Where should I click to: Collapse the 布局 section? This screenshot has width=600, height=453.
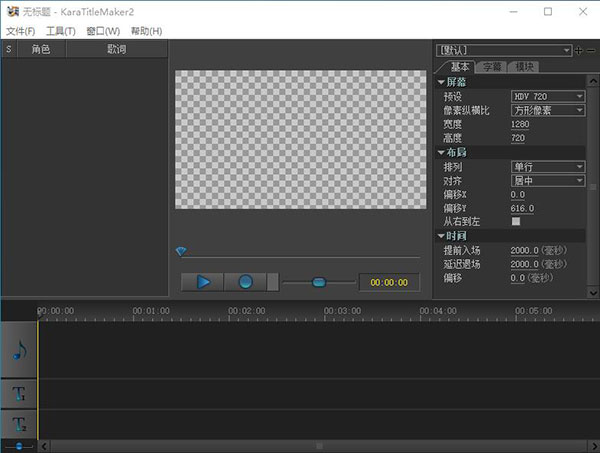click(441, 152)
